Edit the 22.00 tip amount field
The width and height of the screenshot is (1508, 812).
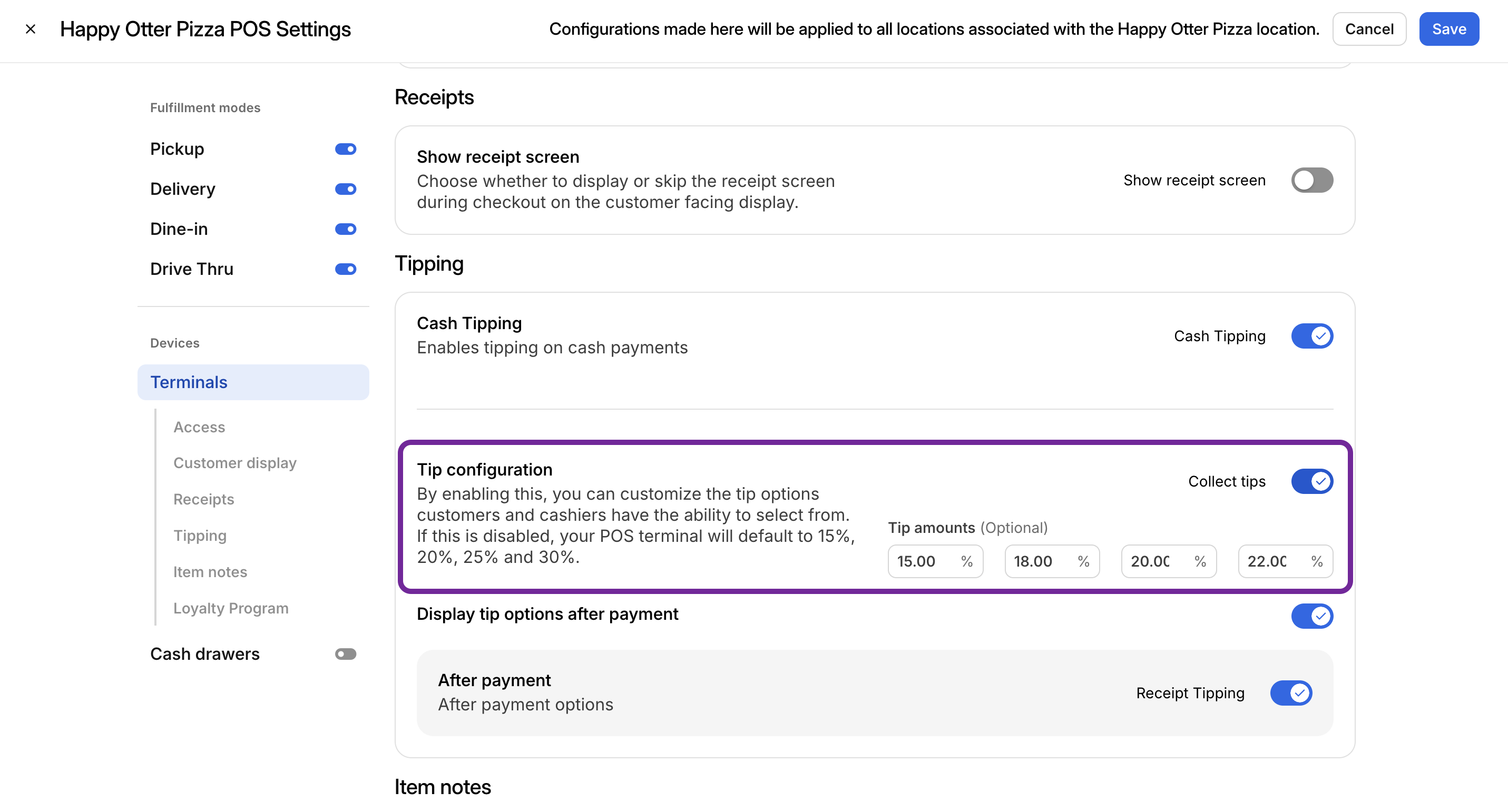[x=1285, y=561]
